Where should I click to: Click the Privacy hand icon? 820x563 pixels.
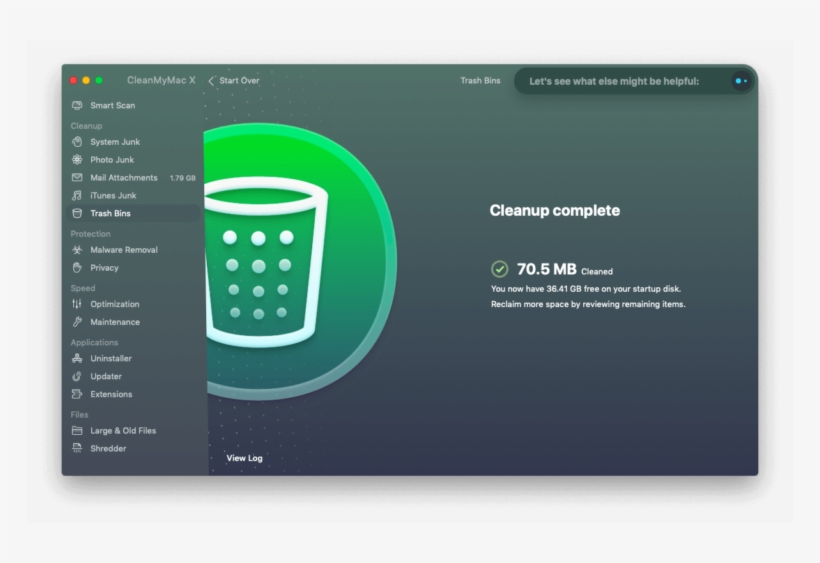[x=77, y=267]
